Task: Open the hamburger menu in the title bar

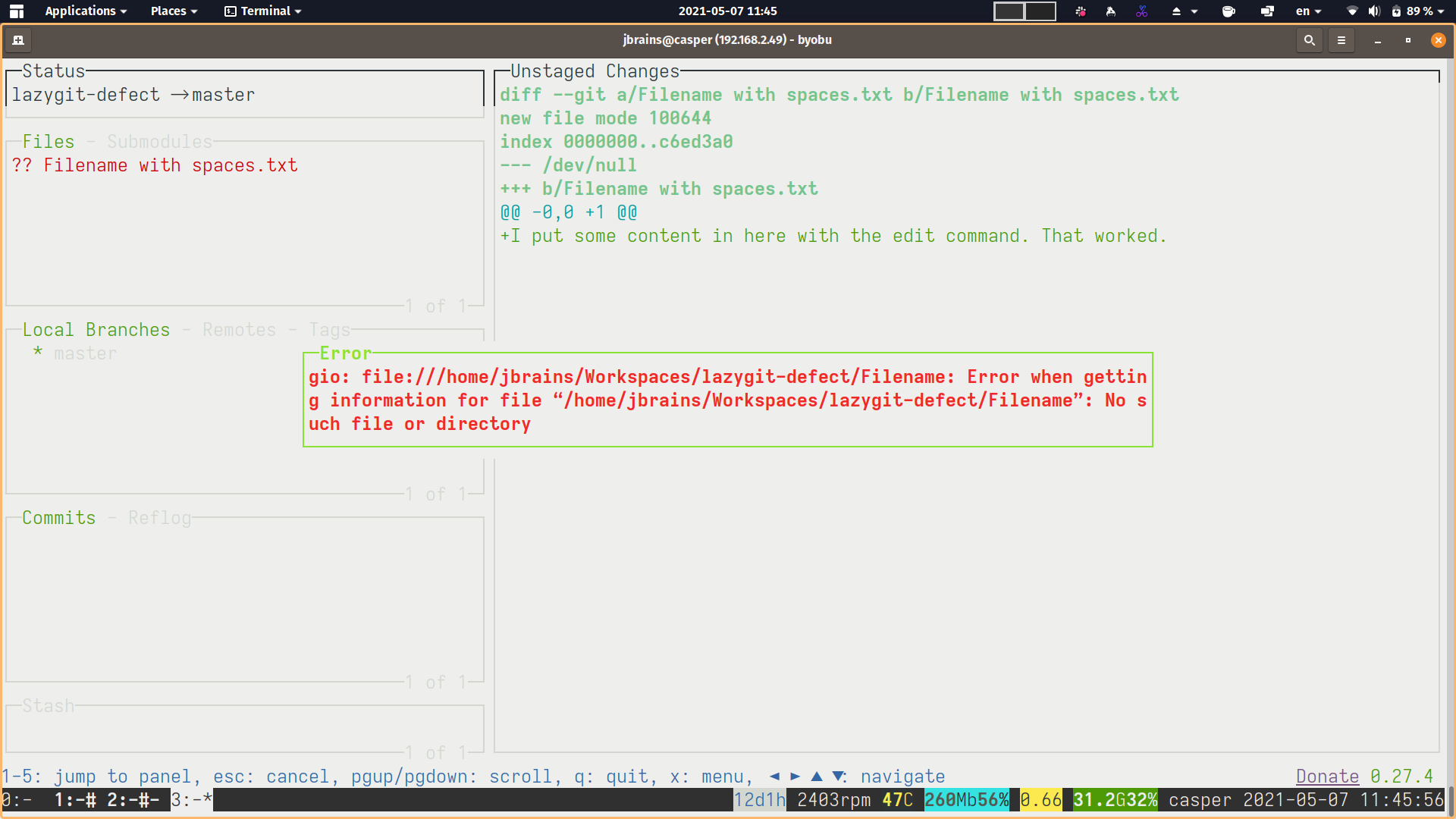Action: click(x=1341, y=40)
